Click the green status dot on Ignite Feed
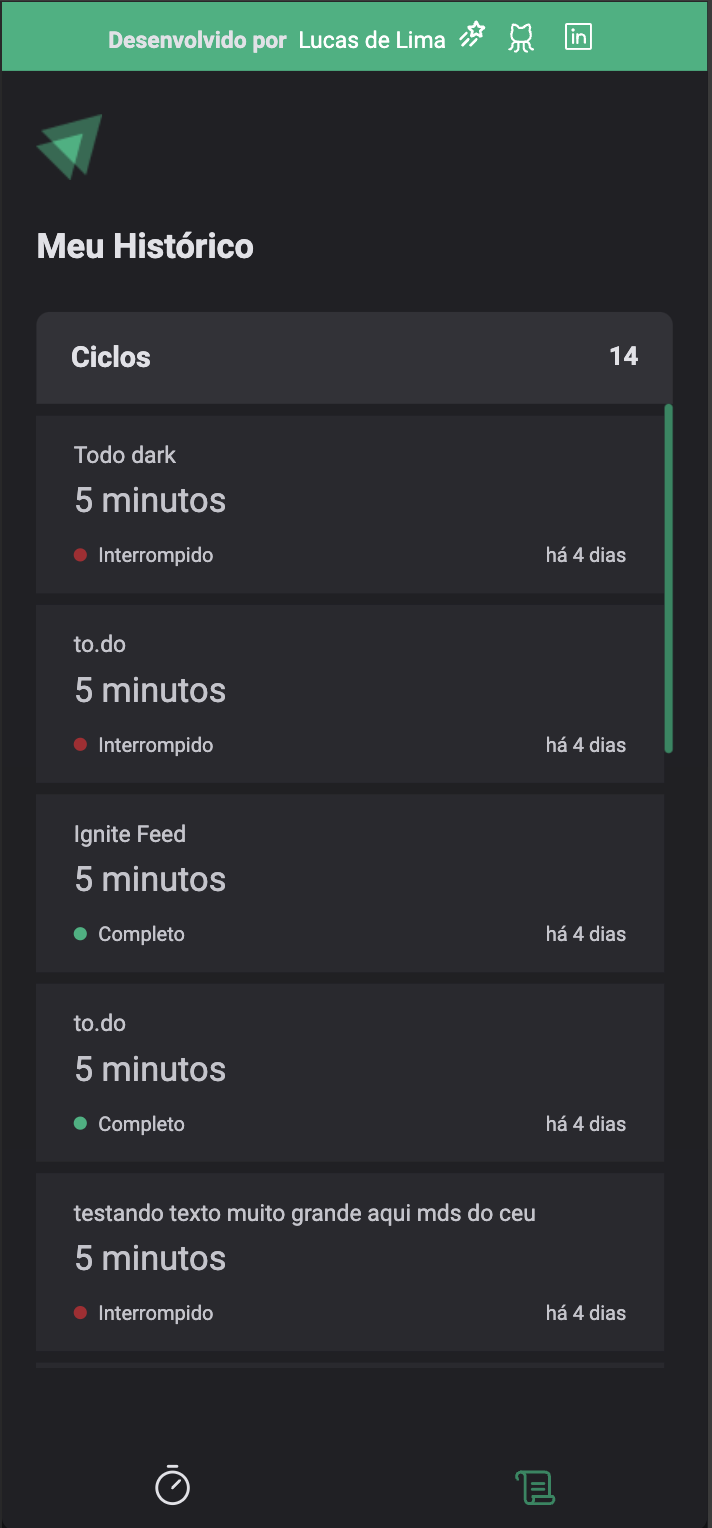Image resolution: width=712 pixels, height=1528 pixels. 81,934
